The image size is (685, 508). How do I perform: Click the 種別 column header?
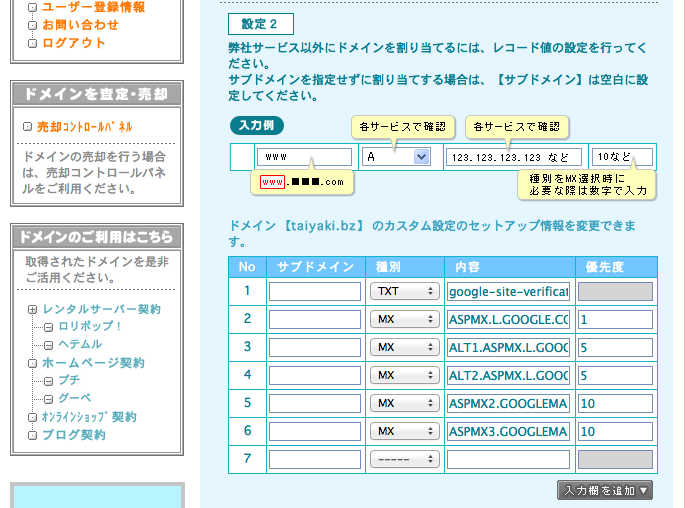[405, 267]
